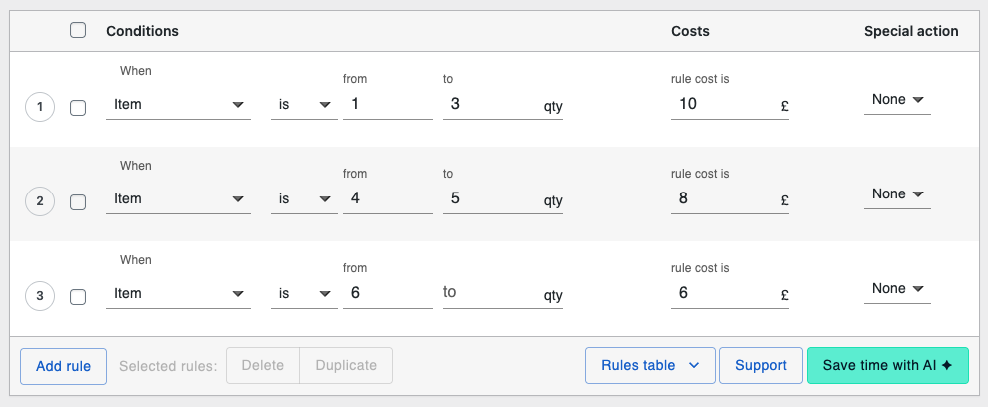This screenshot has width=988, height=407.
Task: Click the 'from' field of rule 2 showing 4
Action: tap(387, 199)
